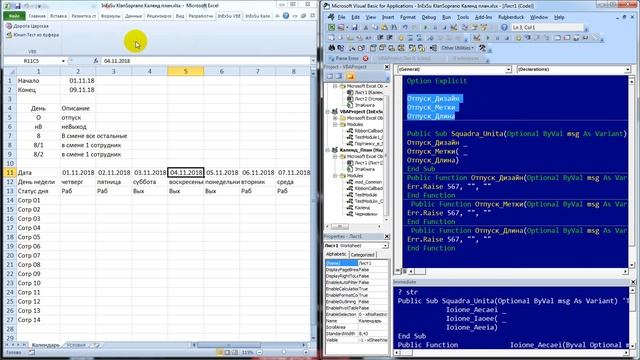
Task: Toggle Folders in the Project panel
Action: (x=350, y=76)
